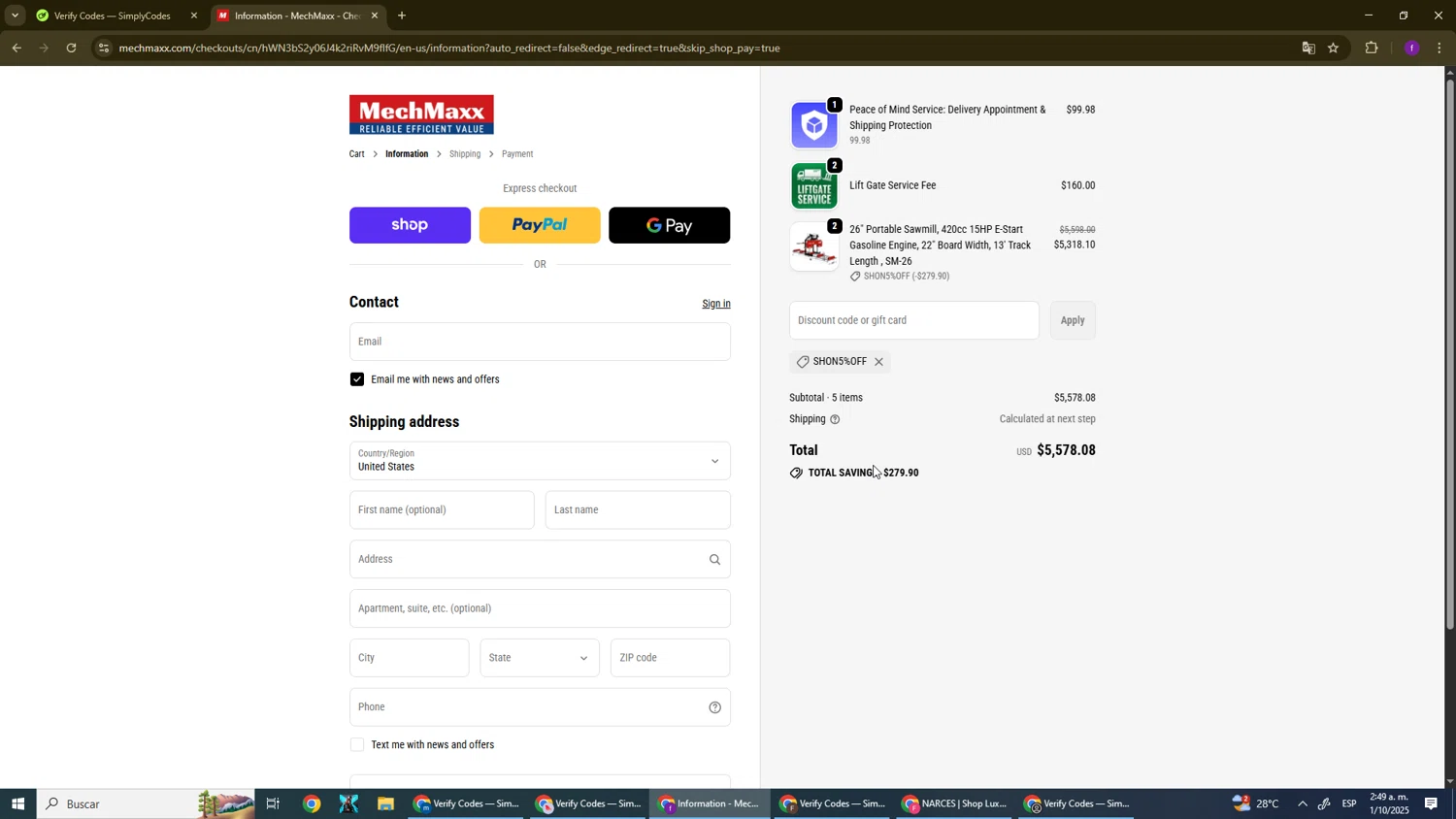Select the Shipping breadcrumb step

(465, 154)
